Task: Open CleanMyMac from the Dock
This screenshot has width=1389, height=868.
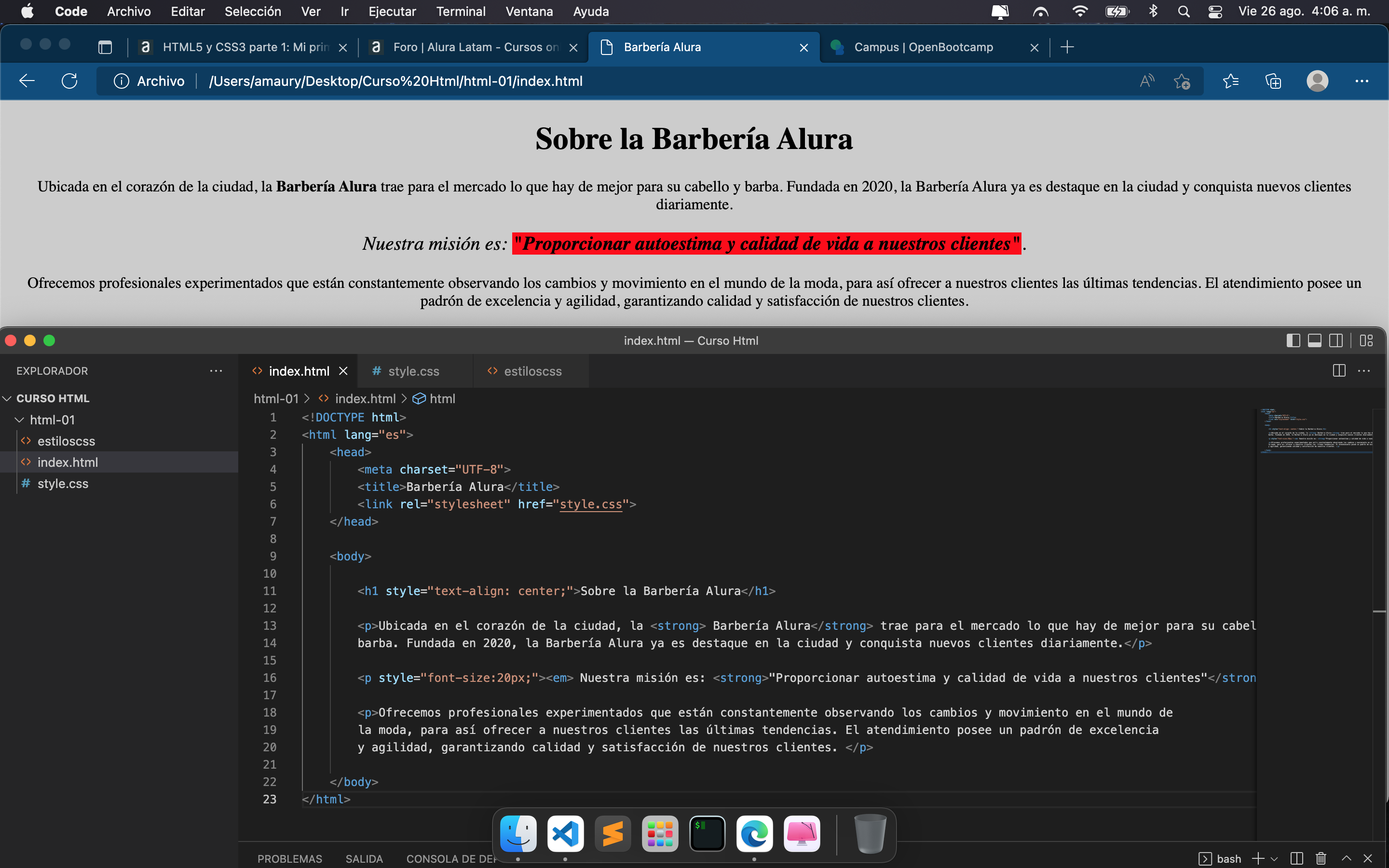Action: [802, 834]
